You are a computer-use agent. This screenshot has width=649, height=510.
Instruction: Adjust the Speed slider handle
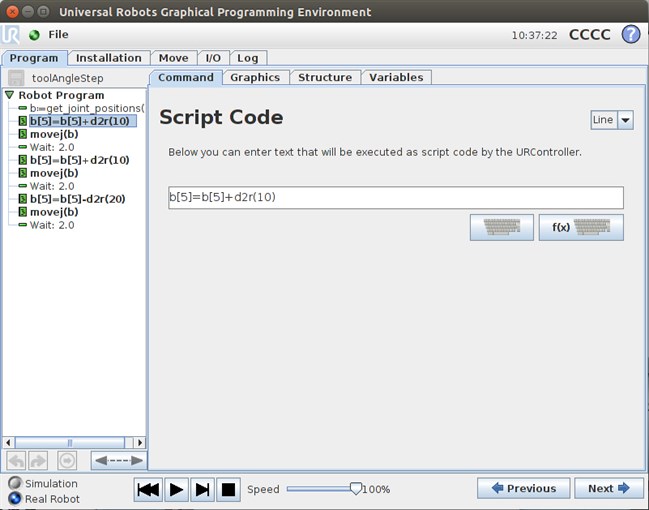[x=356, y=489]
